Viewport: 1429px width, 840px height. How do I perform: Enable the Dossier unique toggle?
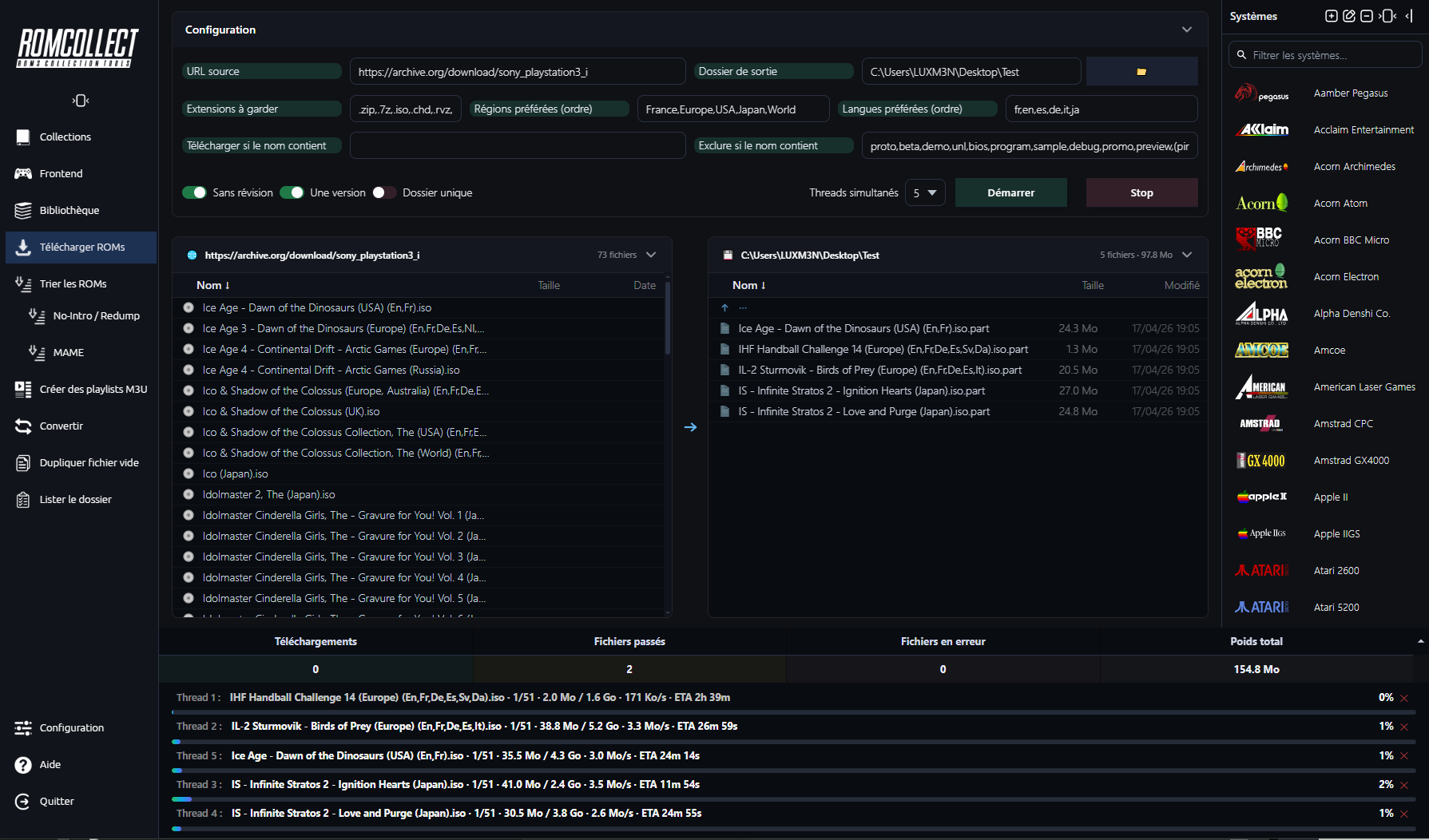pyautogui.click(x=384, y=192)
